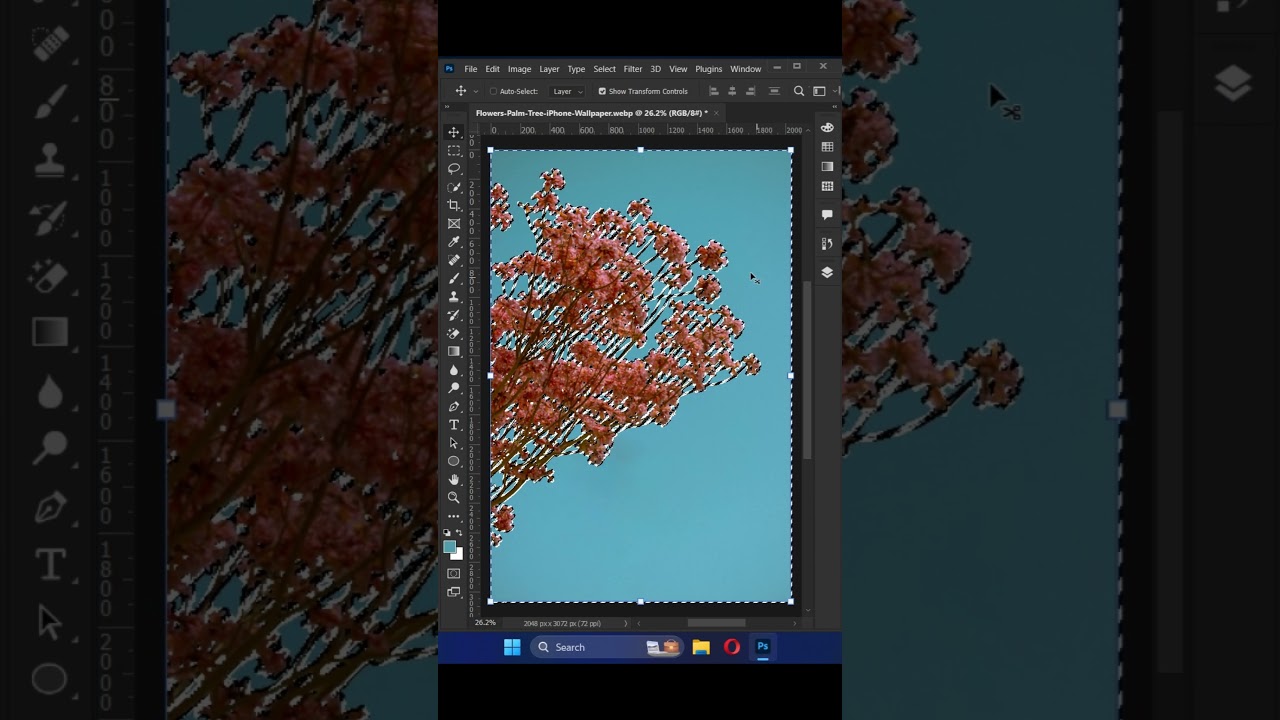Open the Filter menu
This screenshot has height=720, width=1280.
[633, 69]
